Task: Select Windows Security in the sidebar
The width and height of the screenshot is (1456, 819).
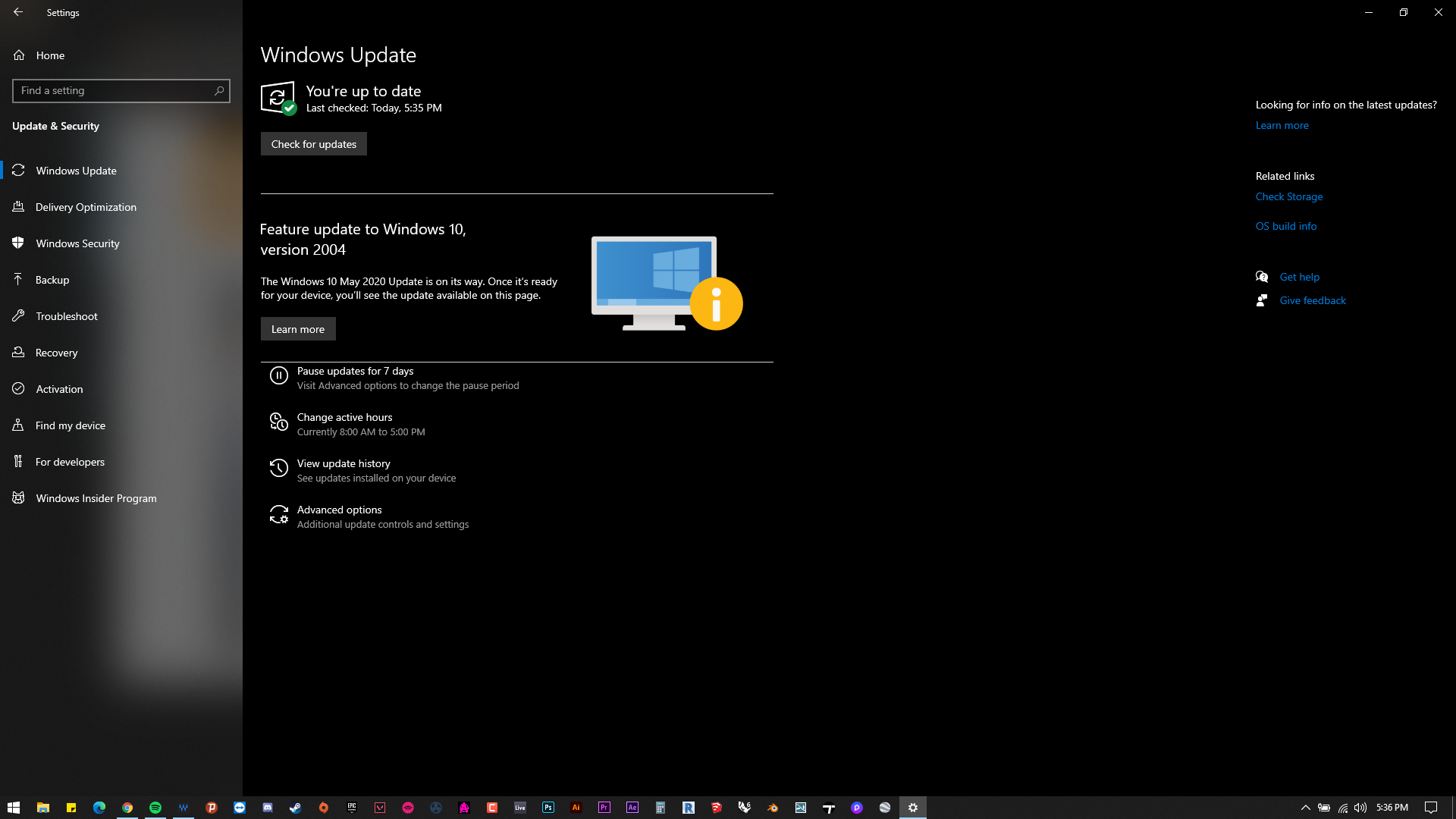Action: pyautogui.click(x=77, y=243)
